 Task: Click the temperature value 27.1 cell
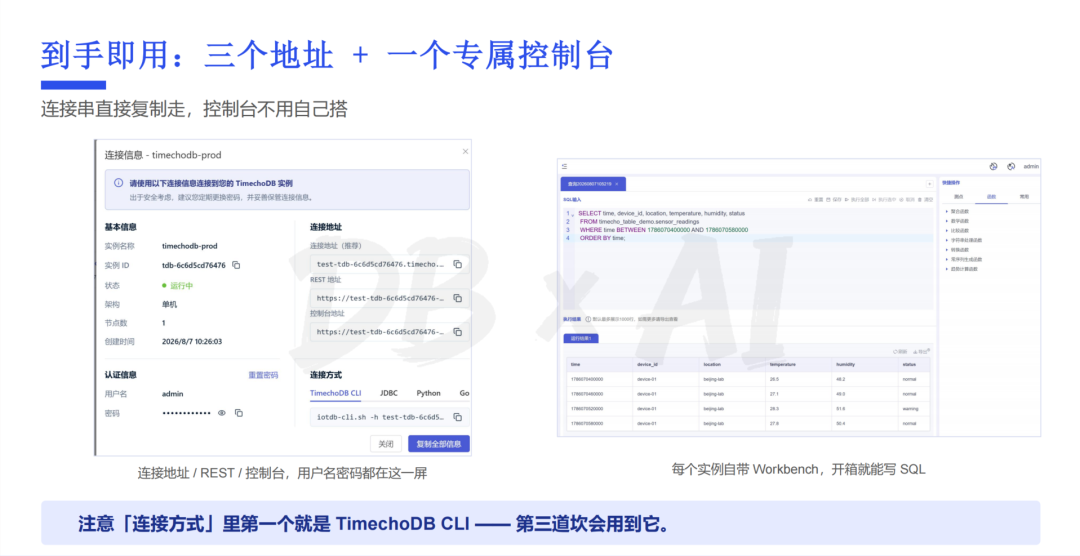[798, 394]
